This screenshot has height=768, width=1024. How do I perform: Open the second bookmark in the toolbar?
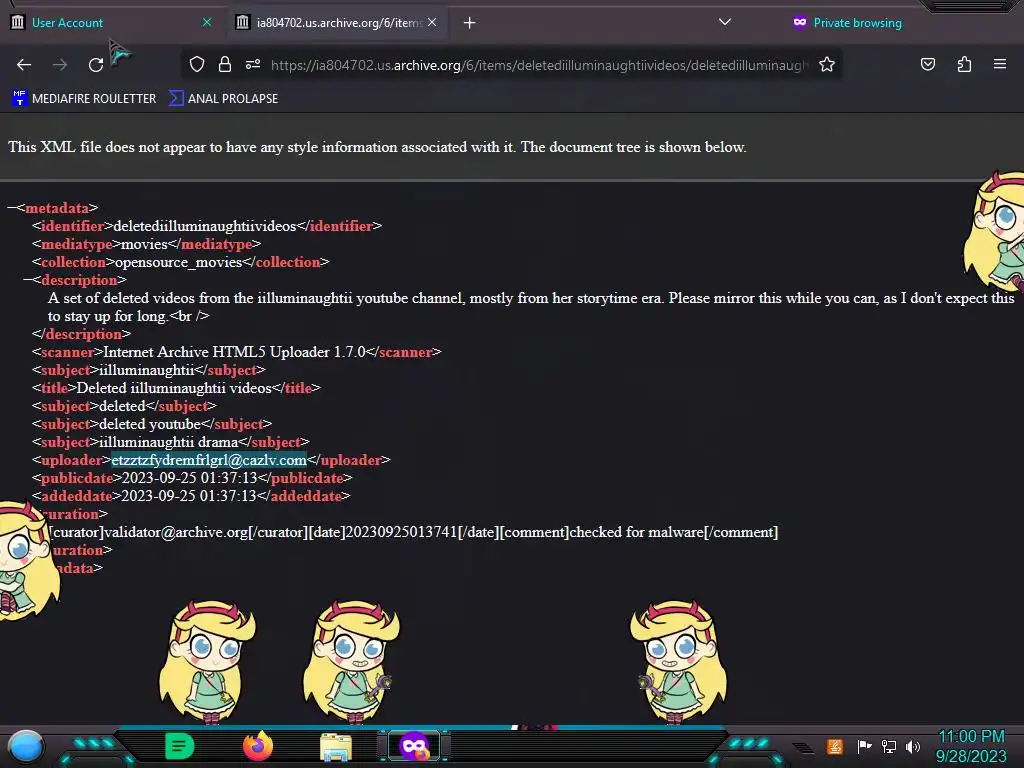223,99
